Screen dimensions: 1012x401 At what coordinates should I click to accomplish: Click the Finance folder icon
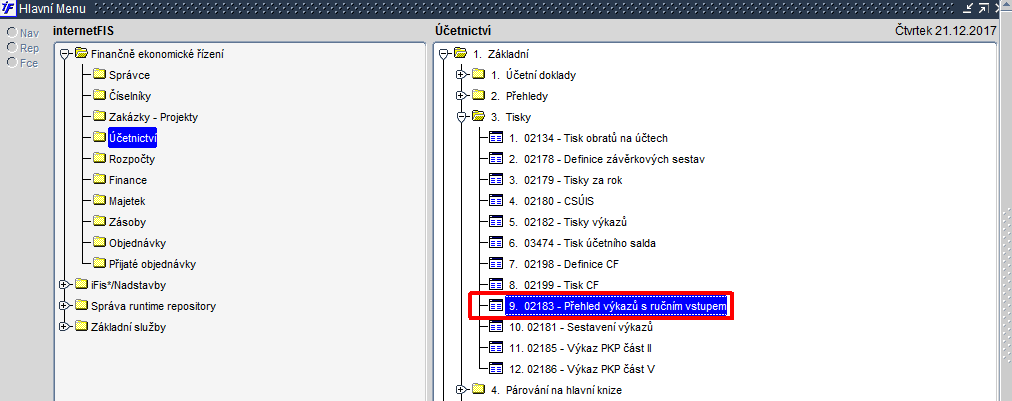(99, 180)
